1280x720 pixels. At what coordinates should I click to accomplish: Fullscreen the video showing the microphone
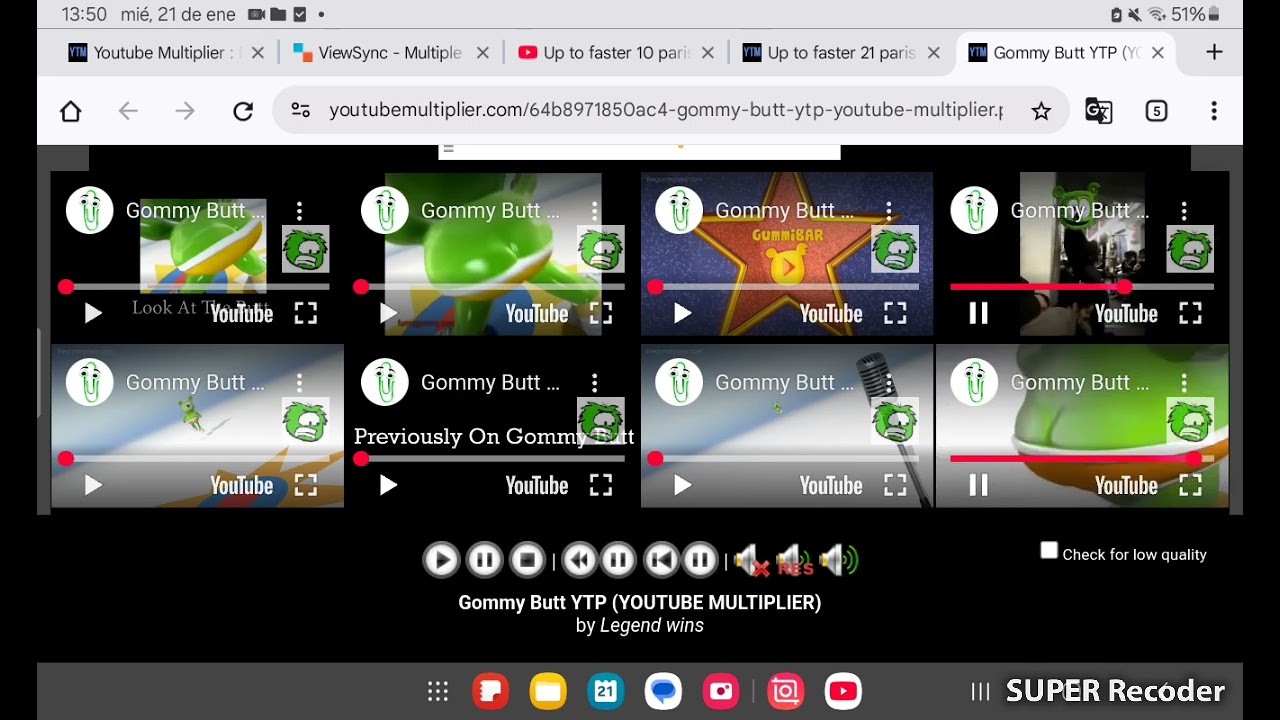click(895, 486)
